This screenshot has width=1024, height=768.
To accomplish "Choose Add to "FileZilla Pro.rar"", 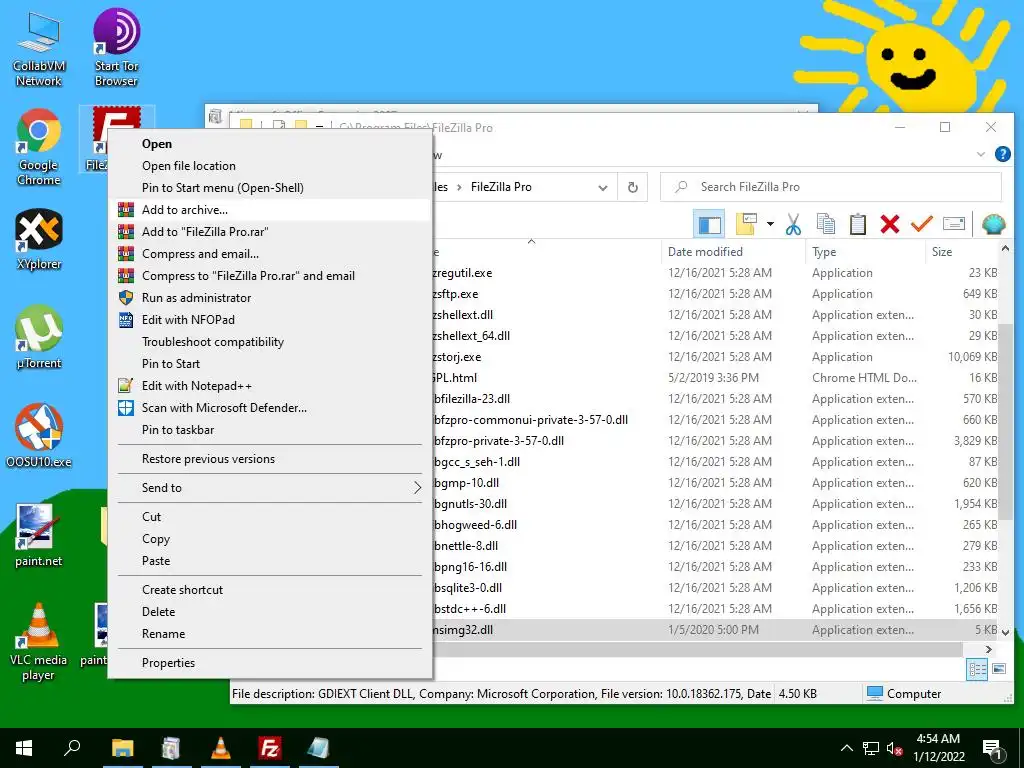I will (x=270, y=232).
